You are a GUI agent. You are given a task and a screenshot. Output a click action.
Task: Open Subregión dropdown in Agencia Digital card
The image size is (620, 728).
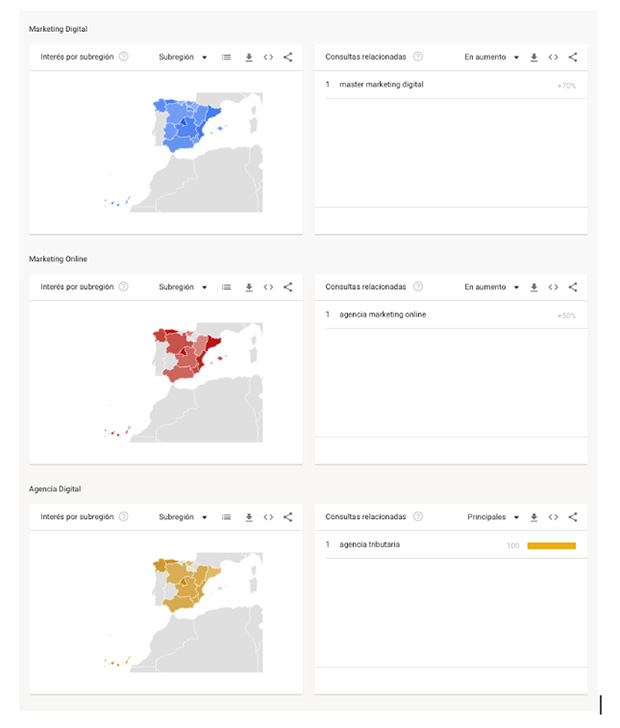click(183, 517)
